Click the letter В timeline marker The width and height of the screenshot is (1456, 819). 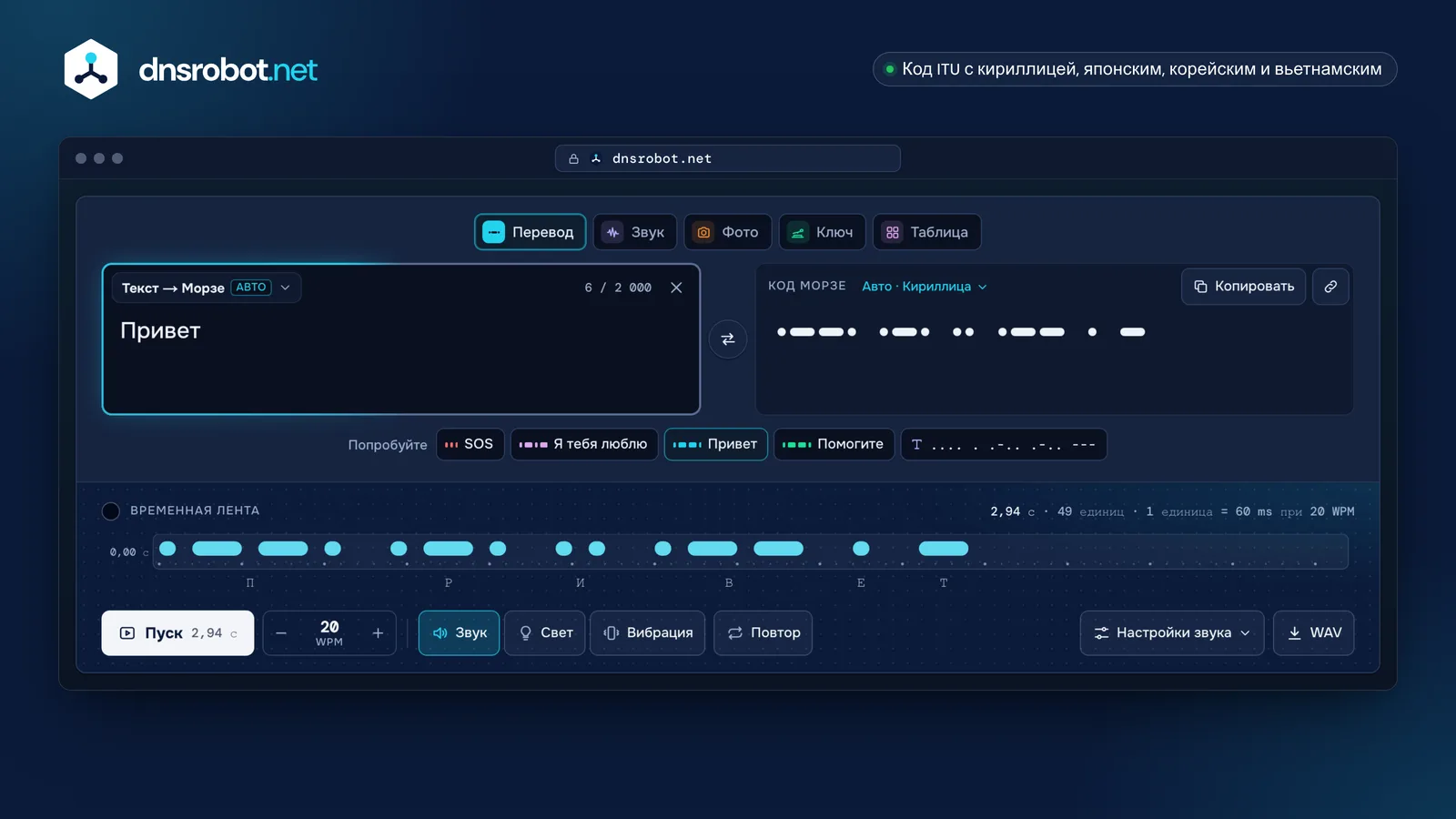click(x=729, y=583)
